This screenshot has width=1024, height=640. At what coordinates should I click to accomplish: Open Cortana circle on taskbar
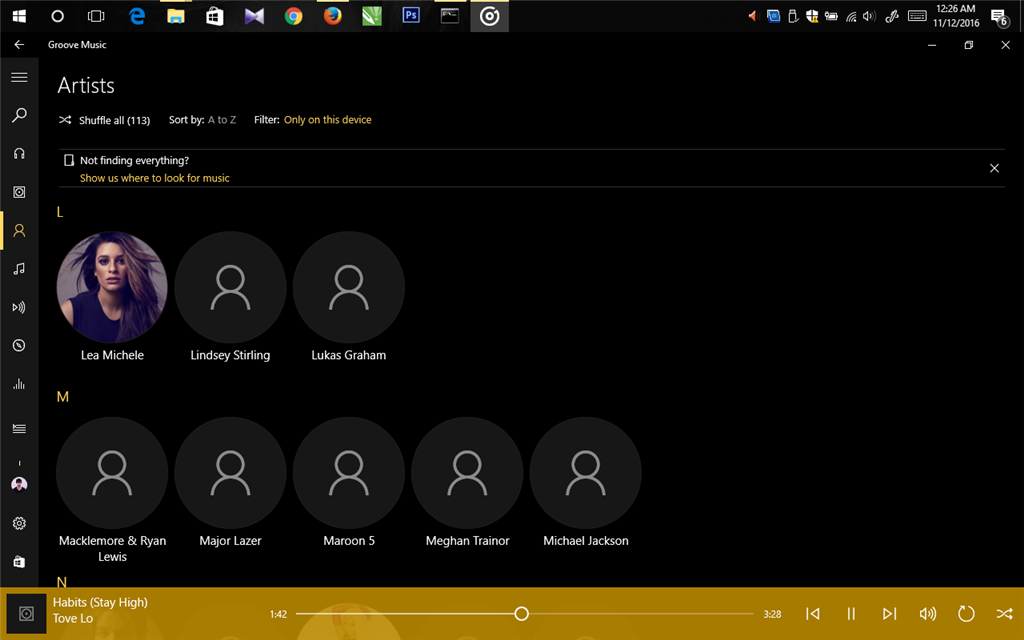(57, 16)
